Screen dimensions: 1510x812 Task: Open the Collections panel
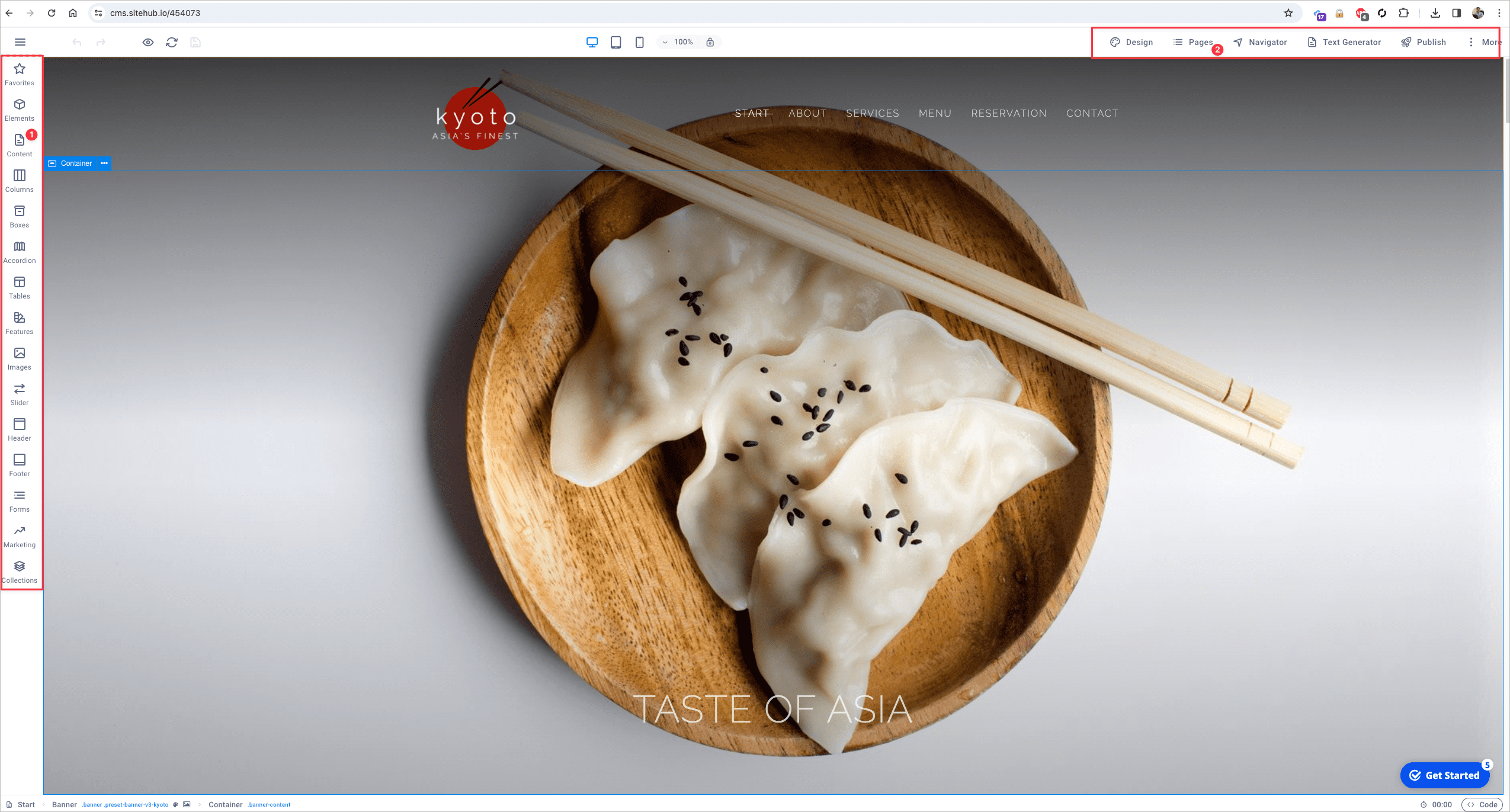pos(20,572)
